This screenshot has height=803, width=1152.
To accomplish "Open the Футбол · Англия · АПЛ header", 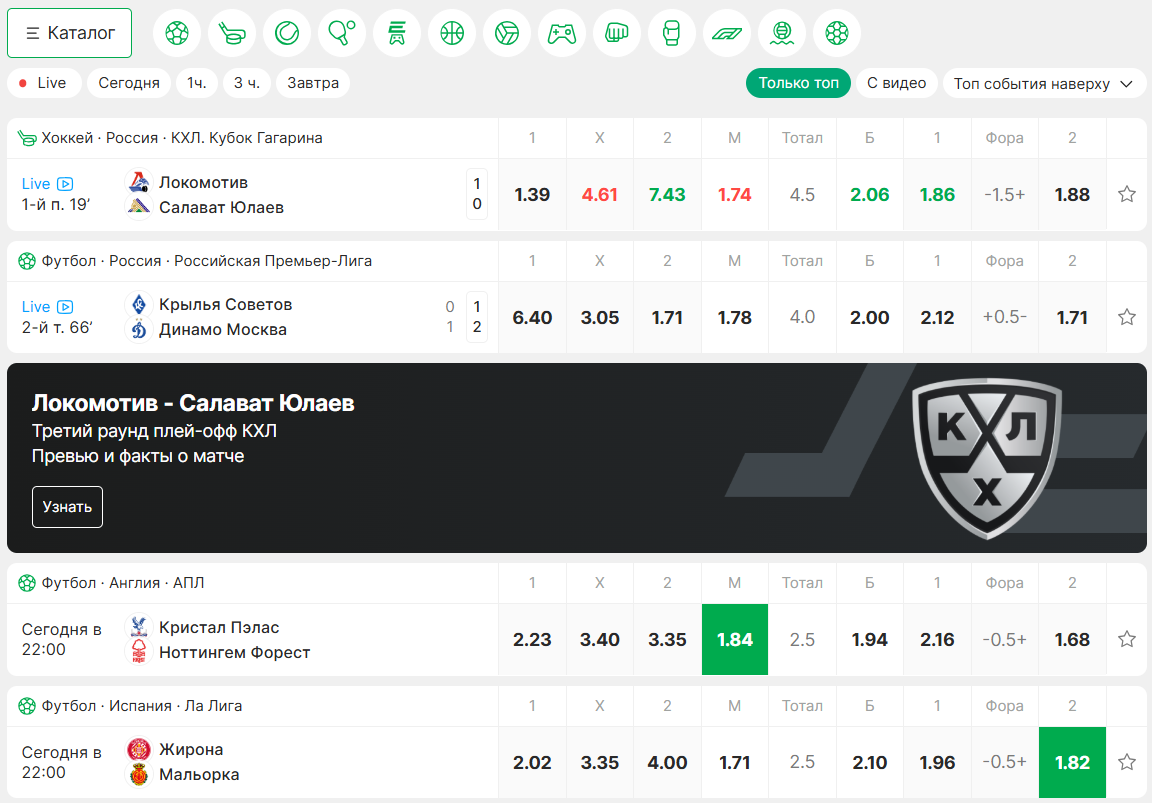I will (x=123, y=583).
